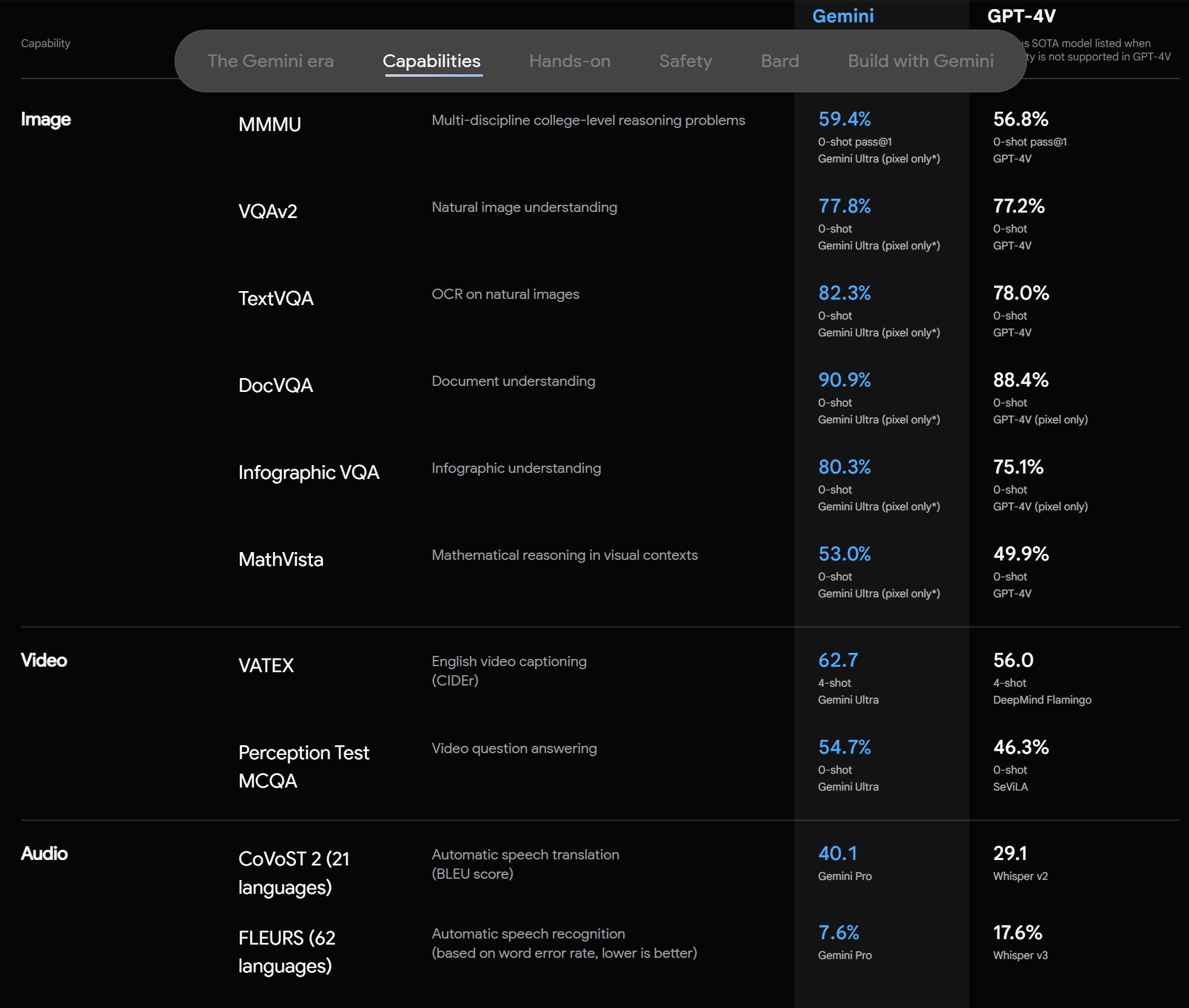Screen dimensions: 1189x1008
Task: Click the 90.9% DocVQA Gemini score
Action: pos(844,380)
